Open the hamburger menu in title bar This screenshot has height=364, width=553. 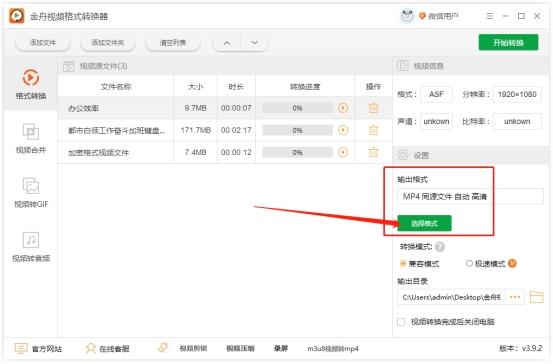(x=490, y=16)
